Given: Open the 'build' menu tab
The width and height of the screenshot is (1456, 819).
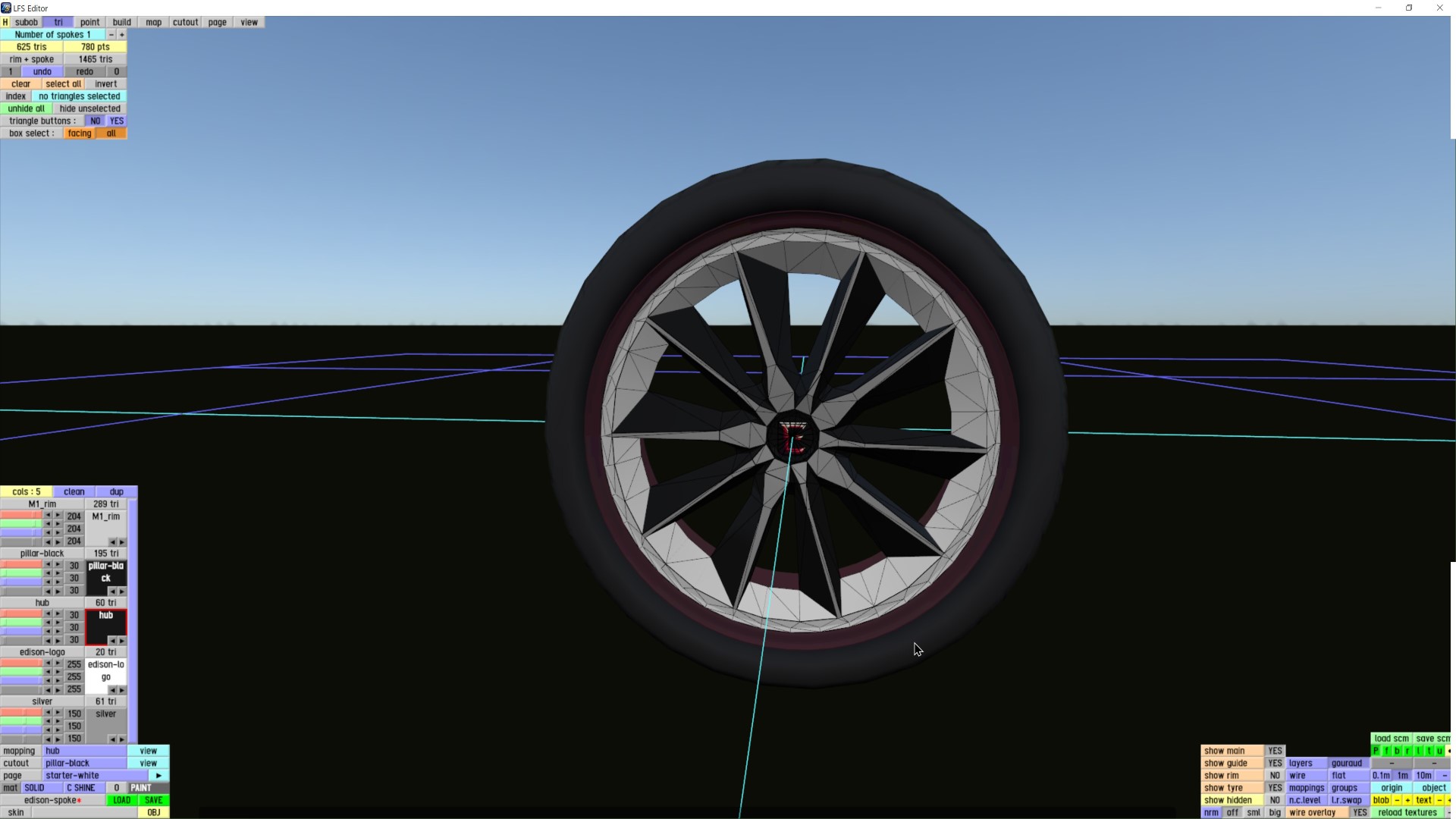Looking at the screenshot, I should coord(121,23).
